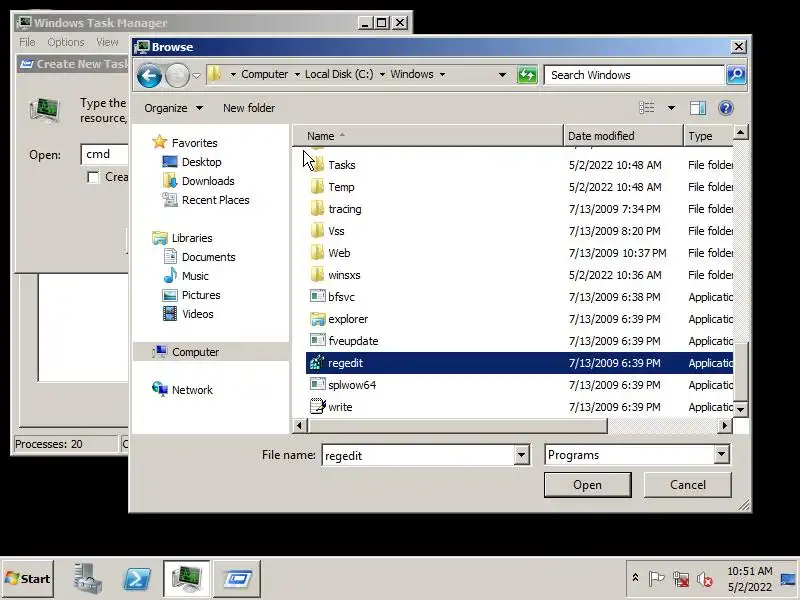Click the Task Manager taskbar button
The image size is (800, 600).
point(187,579)
